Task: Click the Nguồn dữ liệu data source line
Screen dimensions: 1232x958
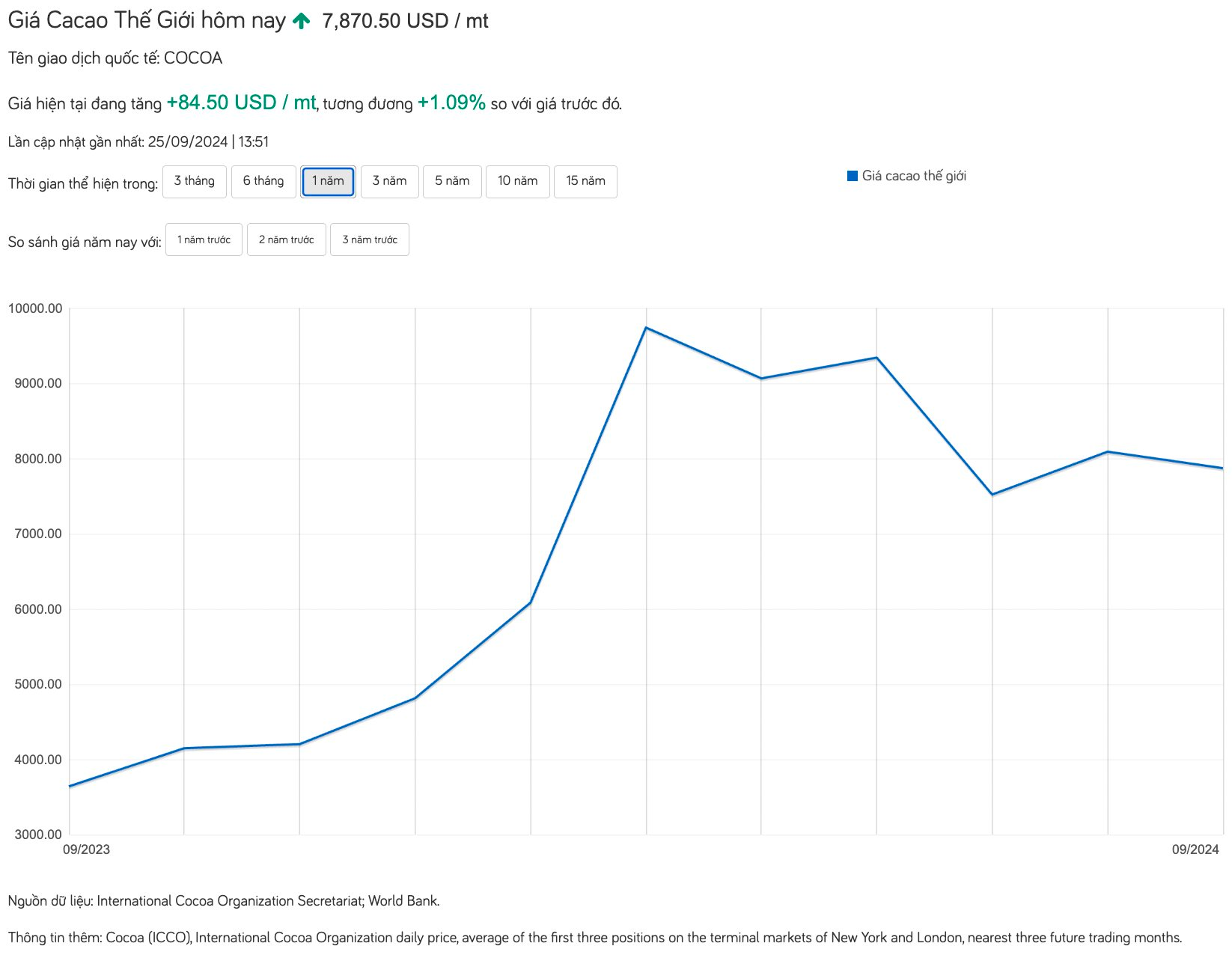Action: pos(224,901)
